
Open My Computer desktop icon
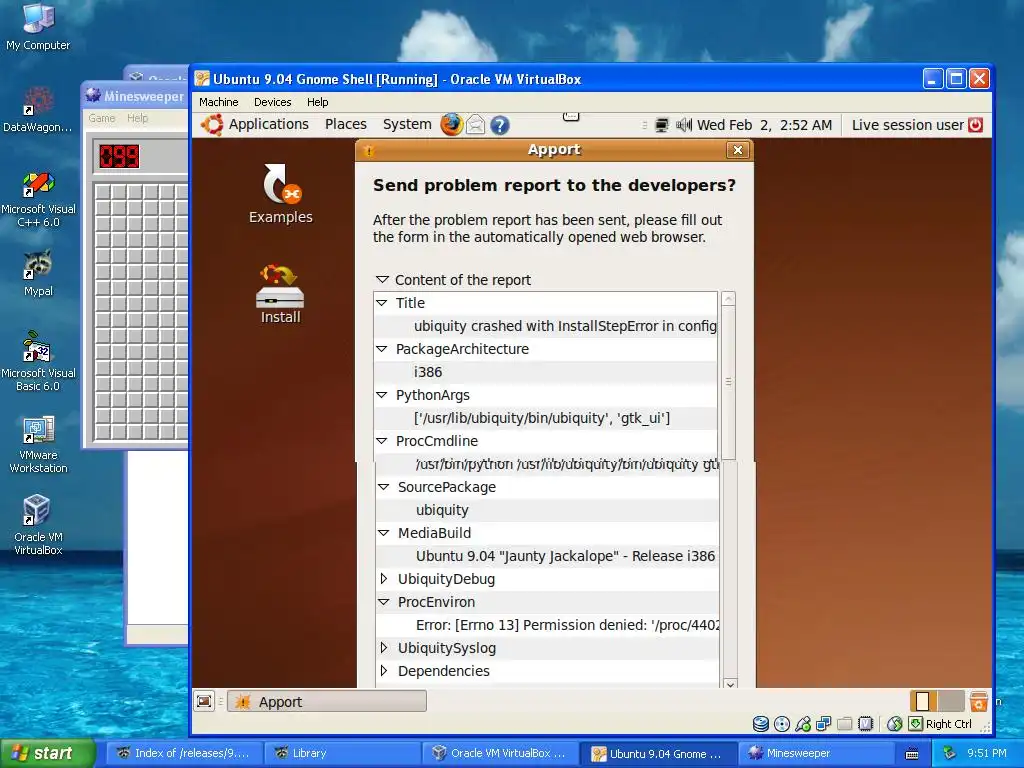38,27
